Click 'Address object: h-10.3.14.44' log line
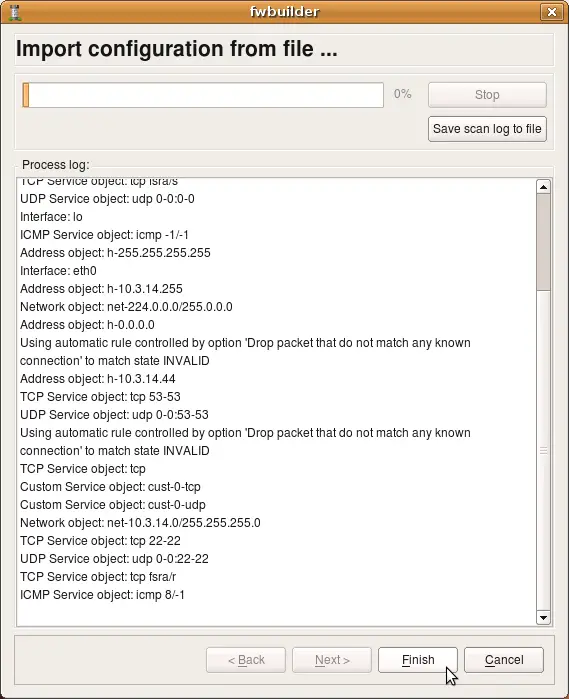The width and height of the screenshot is (569, 699). 98,378
